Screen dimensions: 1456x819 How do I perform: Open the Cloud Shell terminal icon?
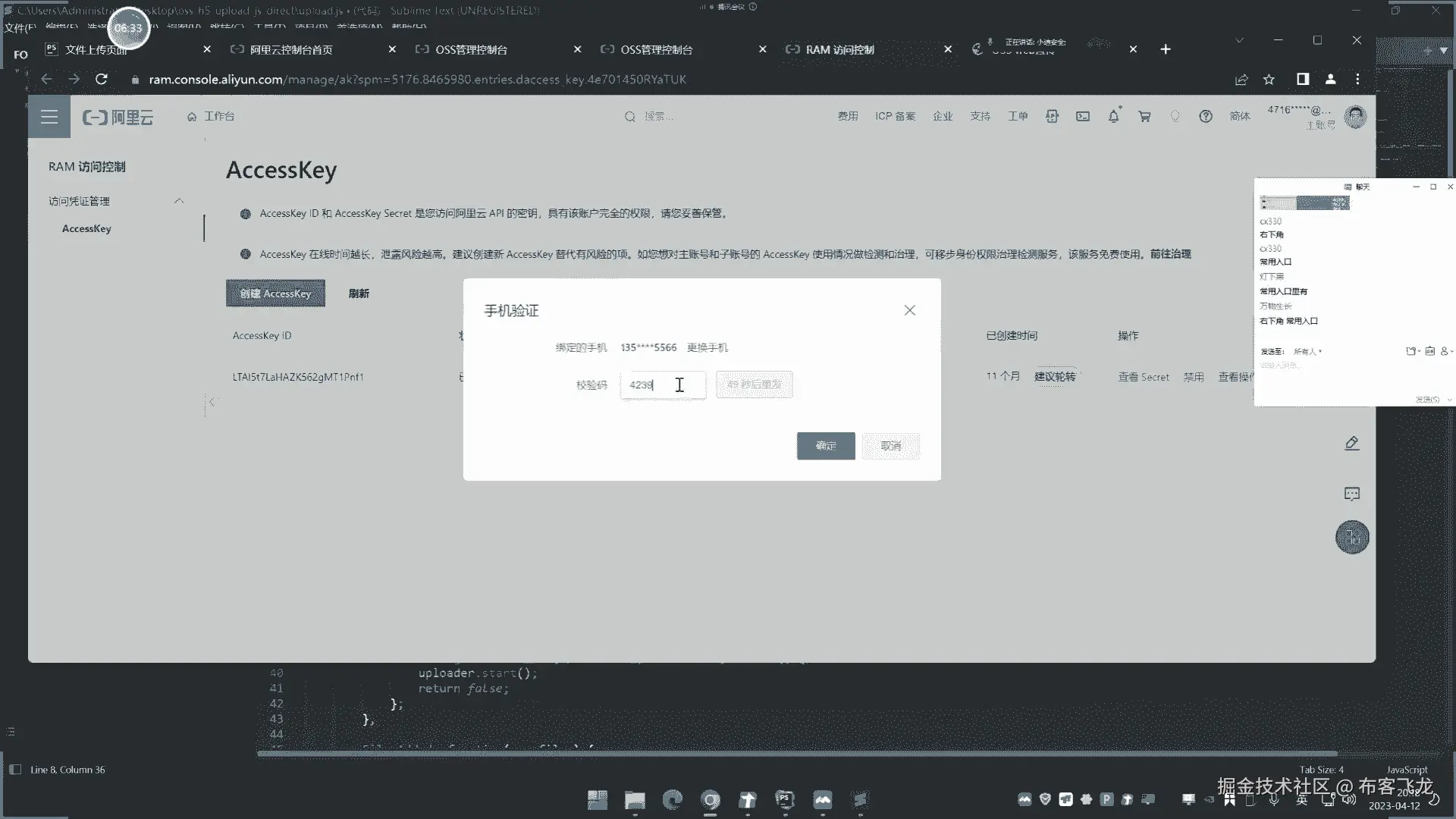point(1083,116)
